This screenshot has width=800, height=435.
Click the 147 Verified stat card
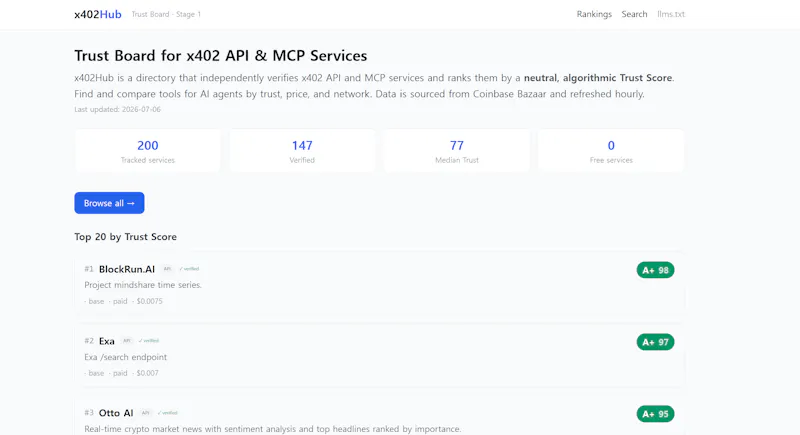[302, 151]
